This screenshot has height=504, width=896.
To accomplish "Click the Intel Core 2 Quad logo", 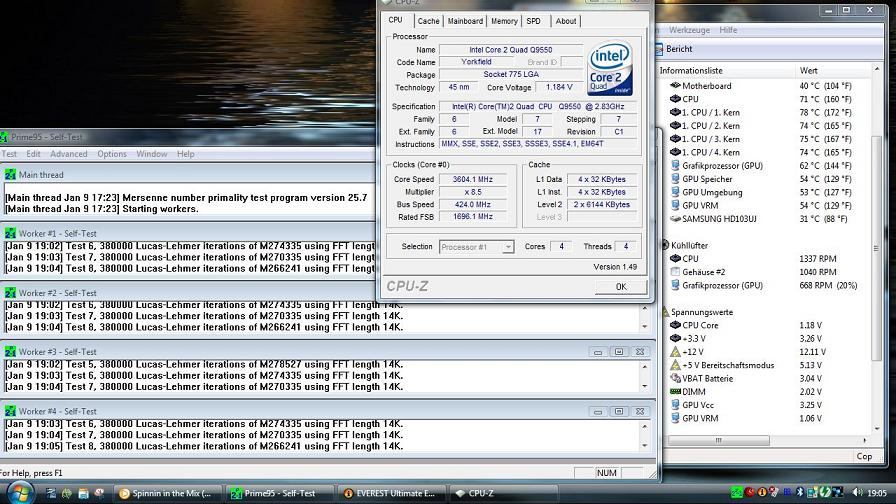I will pyautogui.click(x=610, y=67).
